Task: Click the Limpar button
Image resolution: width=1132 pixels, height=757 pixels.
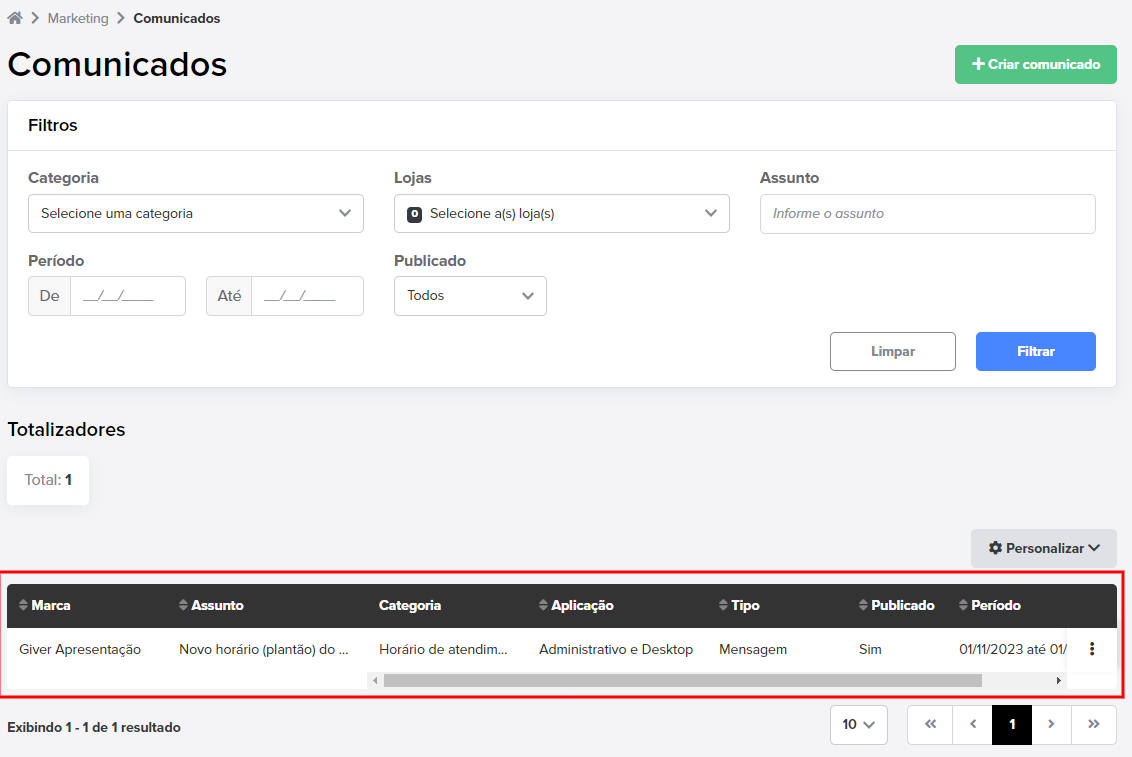Action: tap(892, 351)
